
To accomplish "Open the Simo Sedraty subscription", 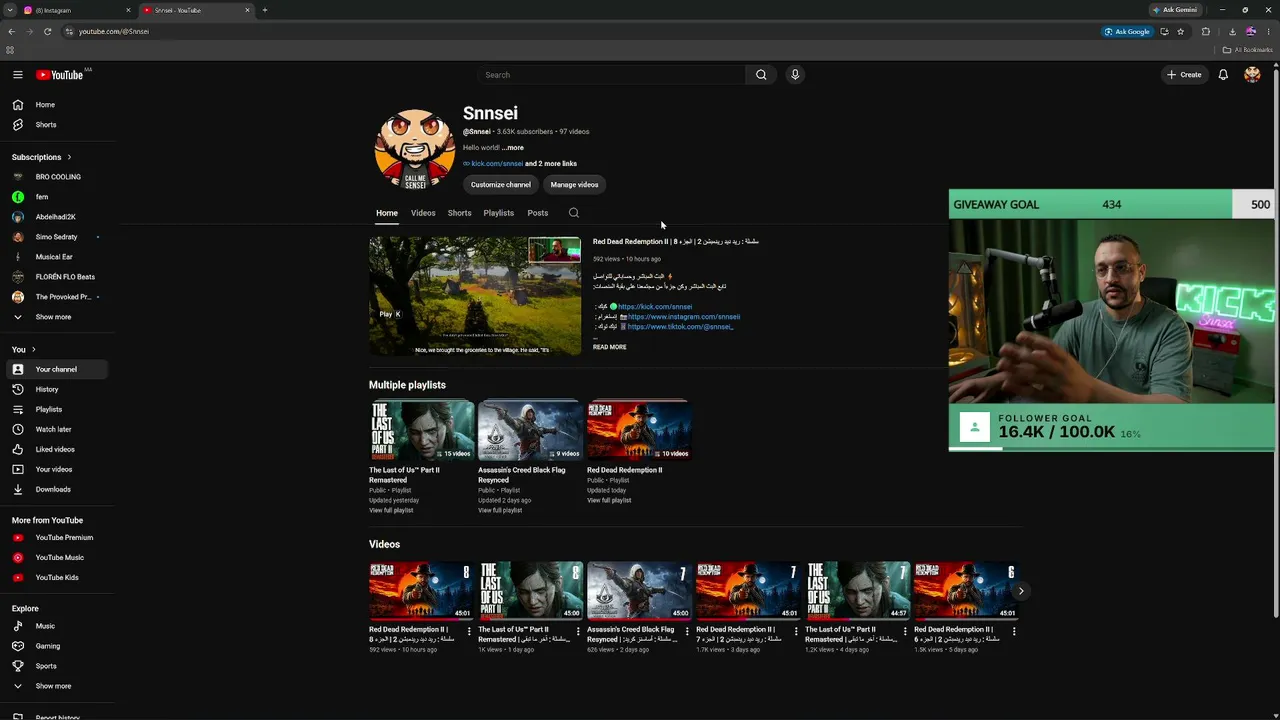I will tap(56, 237).
